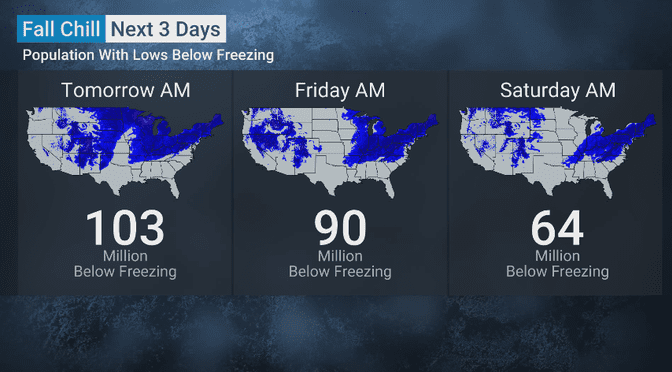Image resolution: width=672 pixels, height=372 pixels.
Task: Select the Fall Chill blue label
Action: (61, 29)
